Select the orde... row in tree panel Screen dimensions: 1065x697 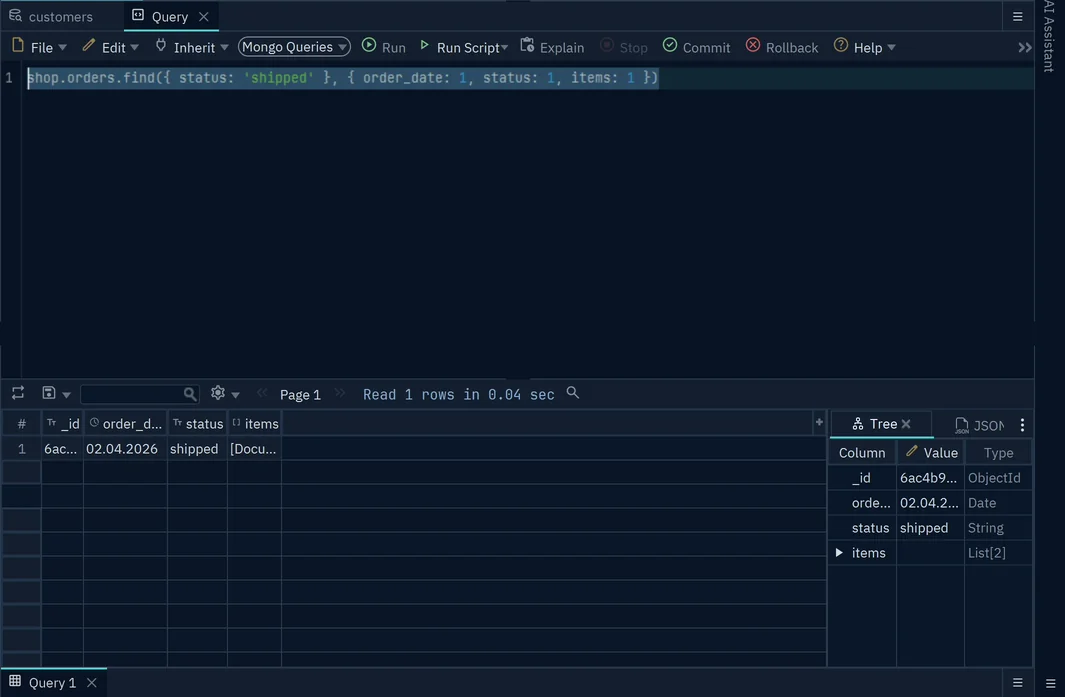pyautogui.click(x=930, y=503)
